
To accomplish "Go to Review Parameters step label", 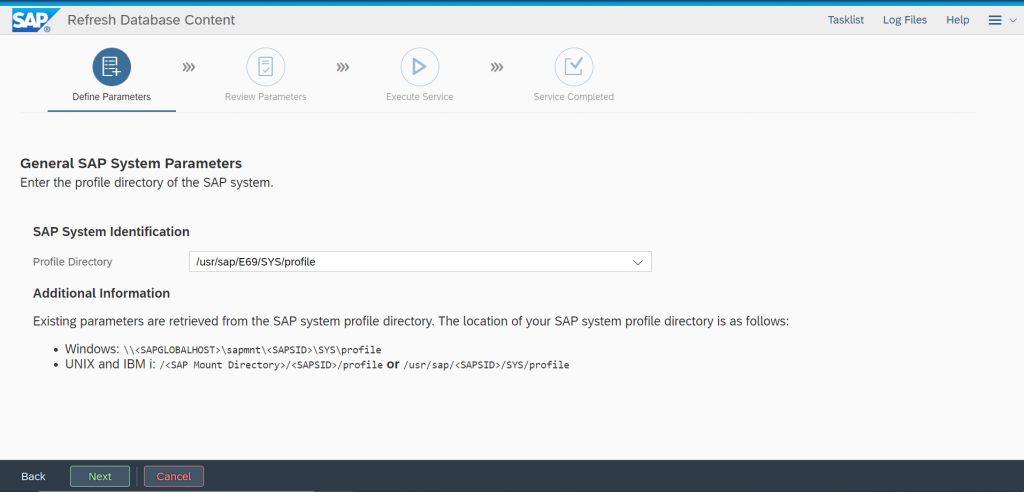I will click(265, 97).
